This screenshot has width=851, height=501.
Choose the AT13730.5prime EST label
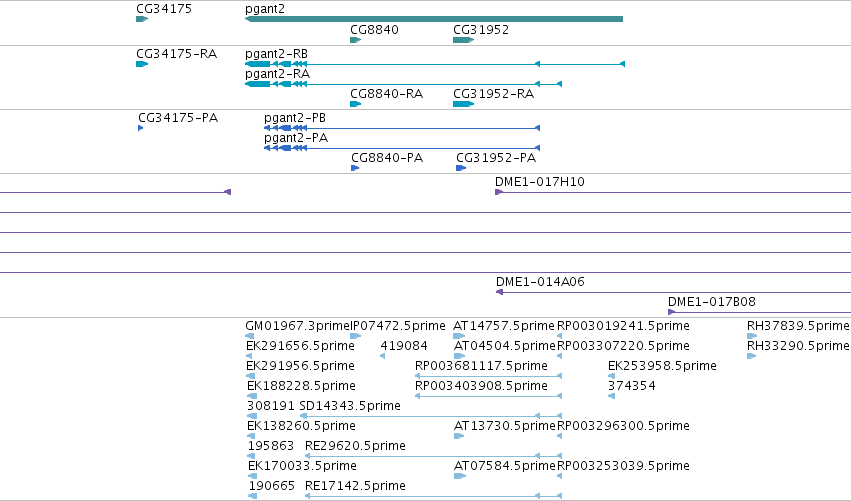pos(505,426)
